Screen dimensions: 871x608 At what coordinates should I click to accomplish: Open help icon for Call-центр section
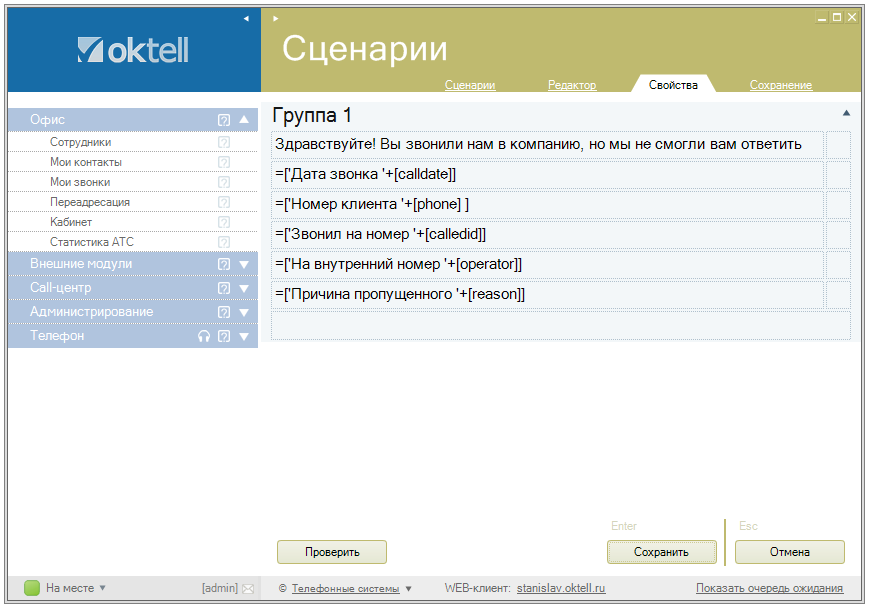click(x=224, y=288)
